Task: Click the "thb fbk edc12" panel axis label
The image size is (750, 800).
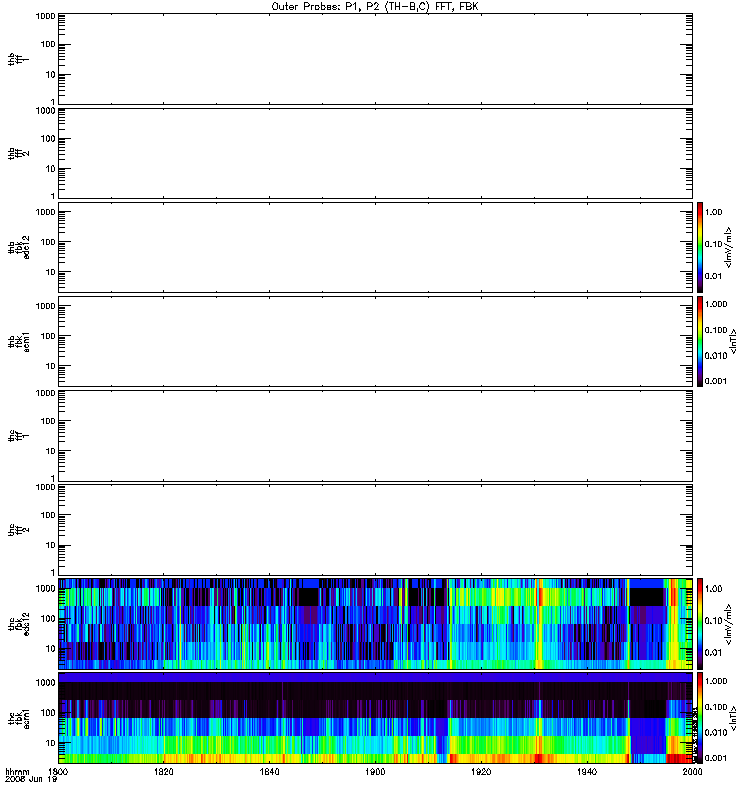Action: pyautogui.click(x=18, y=247)
